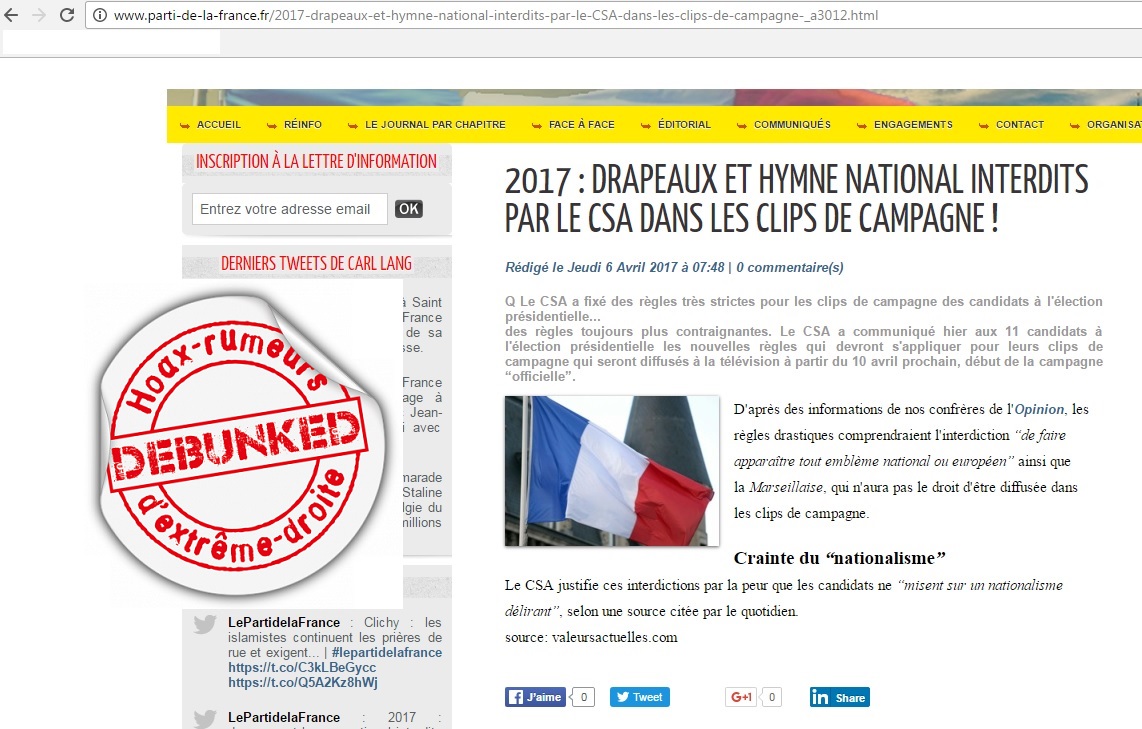This screenshot has height=729, width=1142.
Task: Select the ÉDITORIAL menu entry
Action: [684, 125]
